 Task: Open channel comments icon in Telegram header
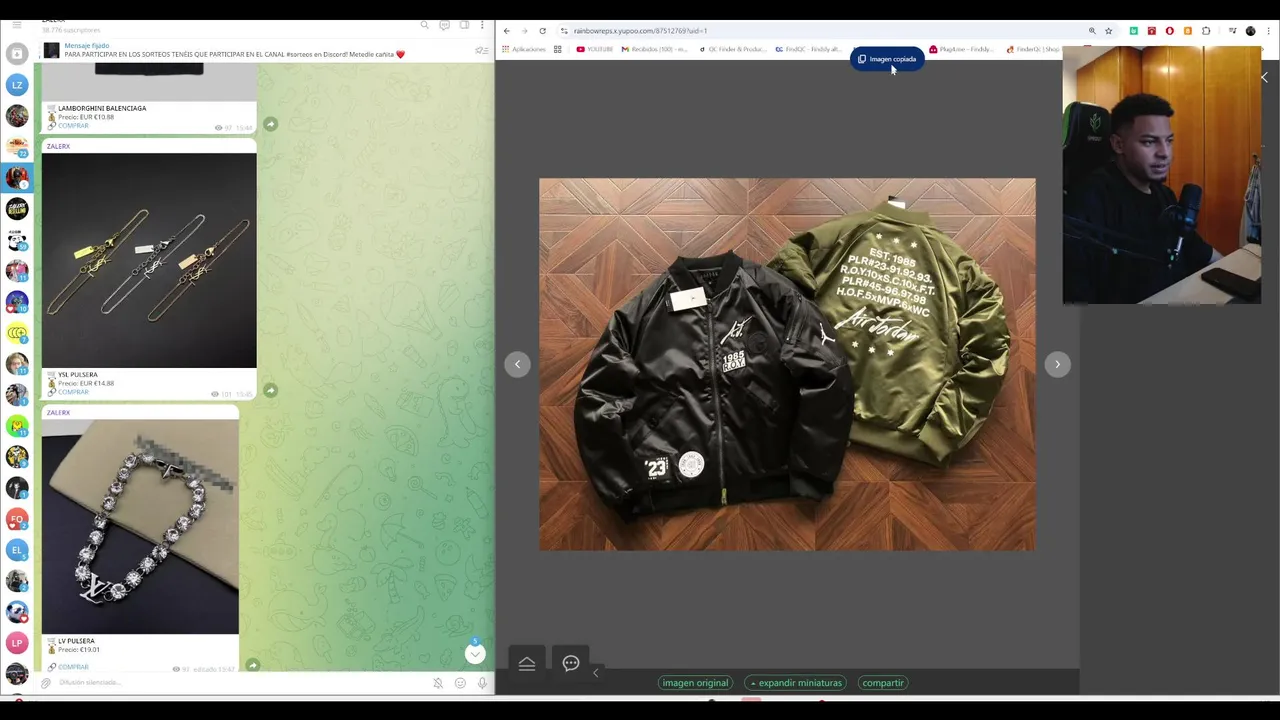[x=444, y=25]
